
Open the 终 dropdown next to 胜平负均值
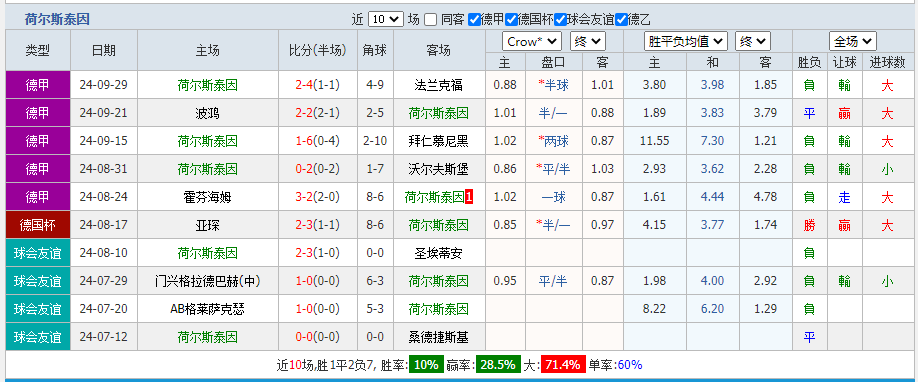(x=753, y=42)
